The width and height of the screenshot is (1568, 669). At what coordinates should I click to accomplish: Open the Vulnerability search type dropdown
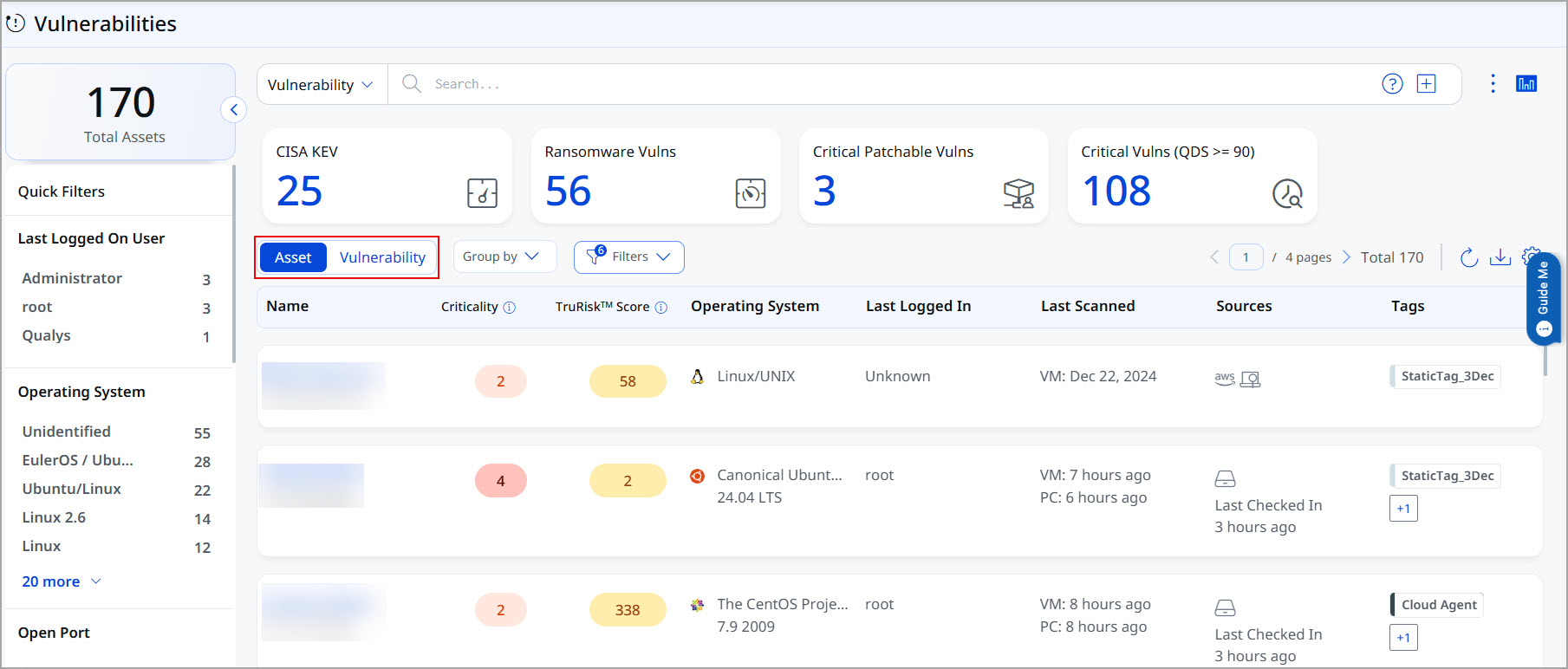pyautogui.click(x=322, y=85)
